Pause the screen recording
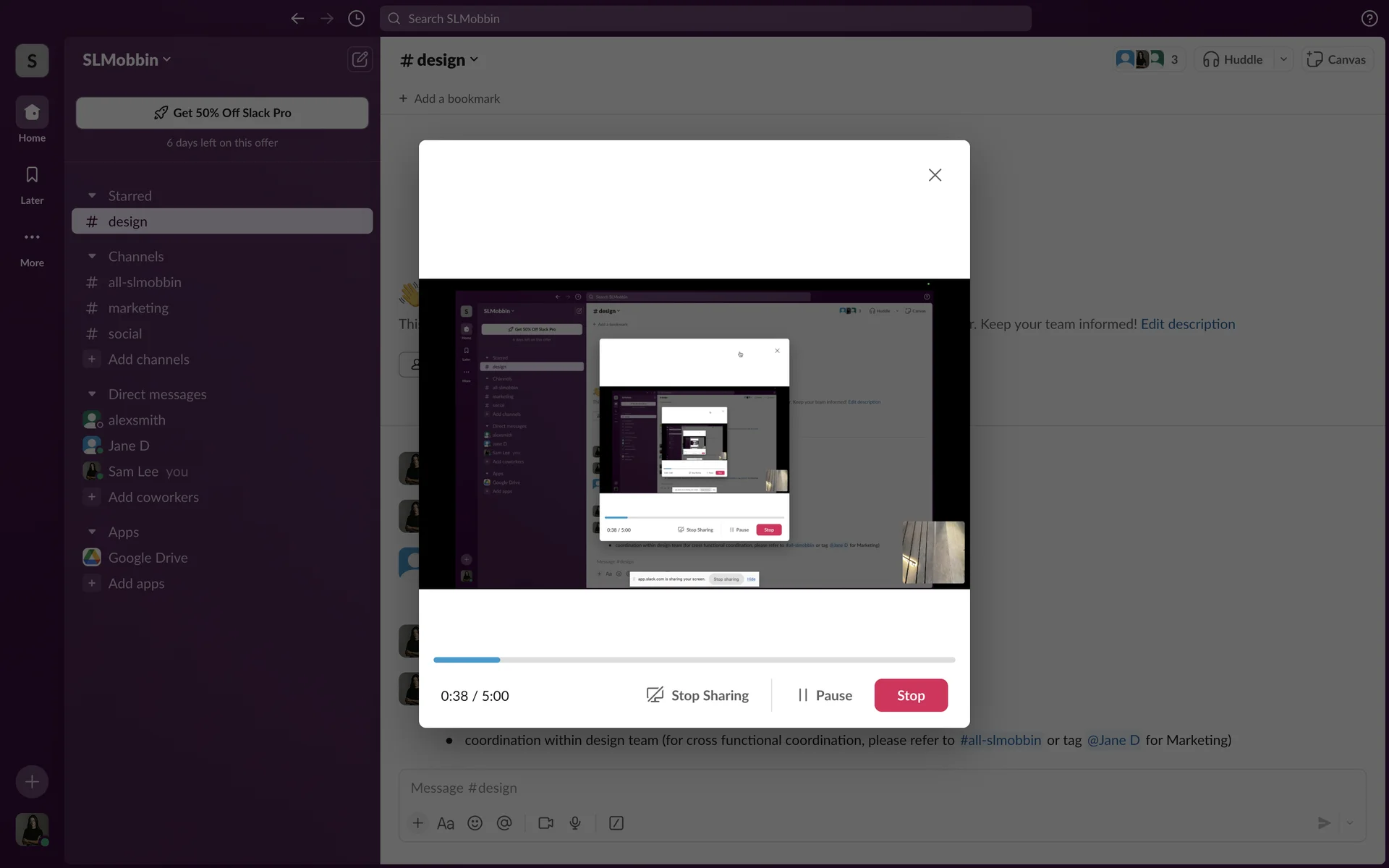Screen dimensions: 1389x868 tap(825, 695)
